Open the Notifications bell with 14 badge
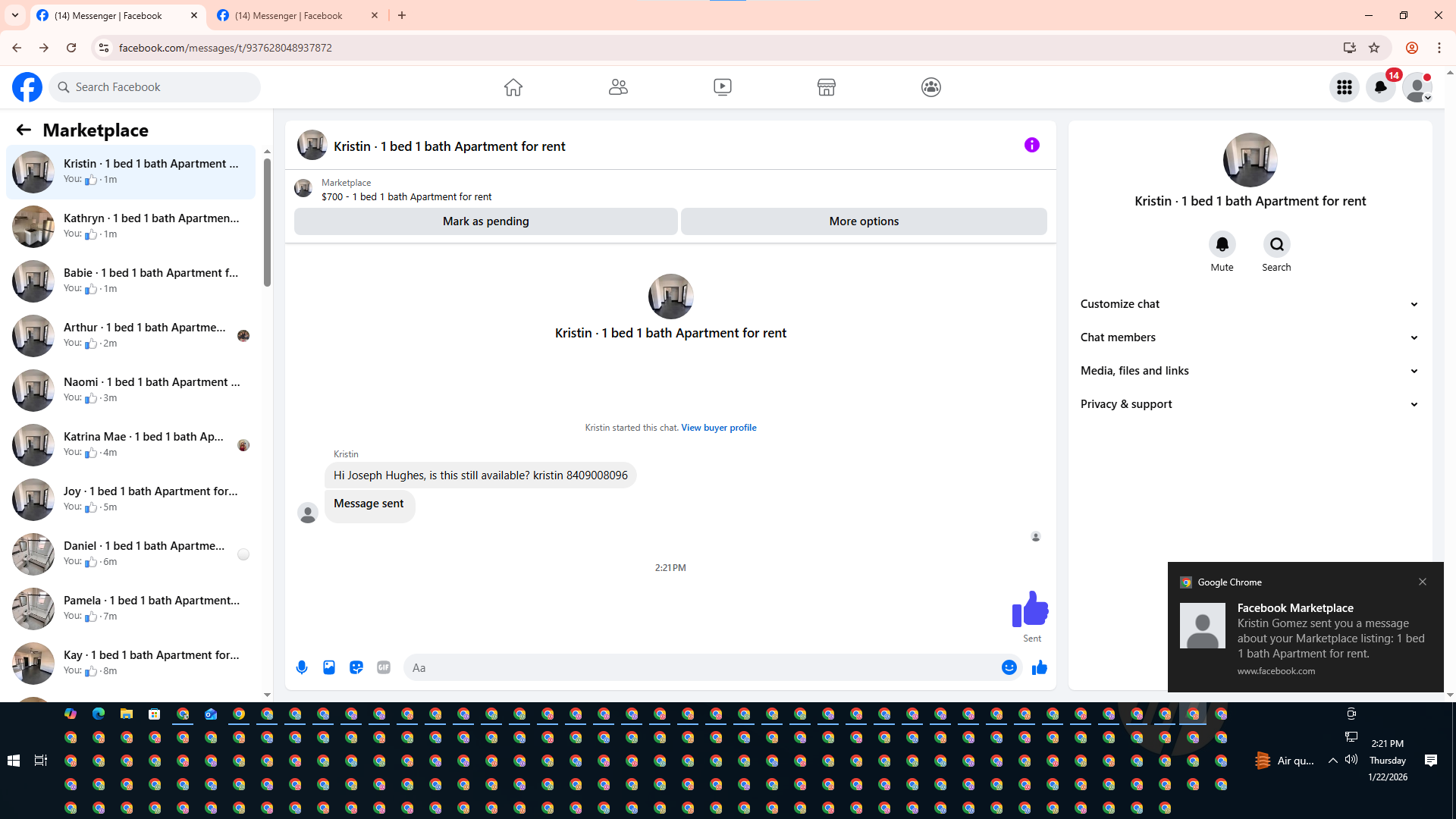The image size is (1456, 819). click(1381, 87)
